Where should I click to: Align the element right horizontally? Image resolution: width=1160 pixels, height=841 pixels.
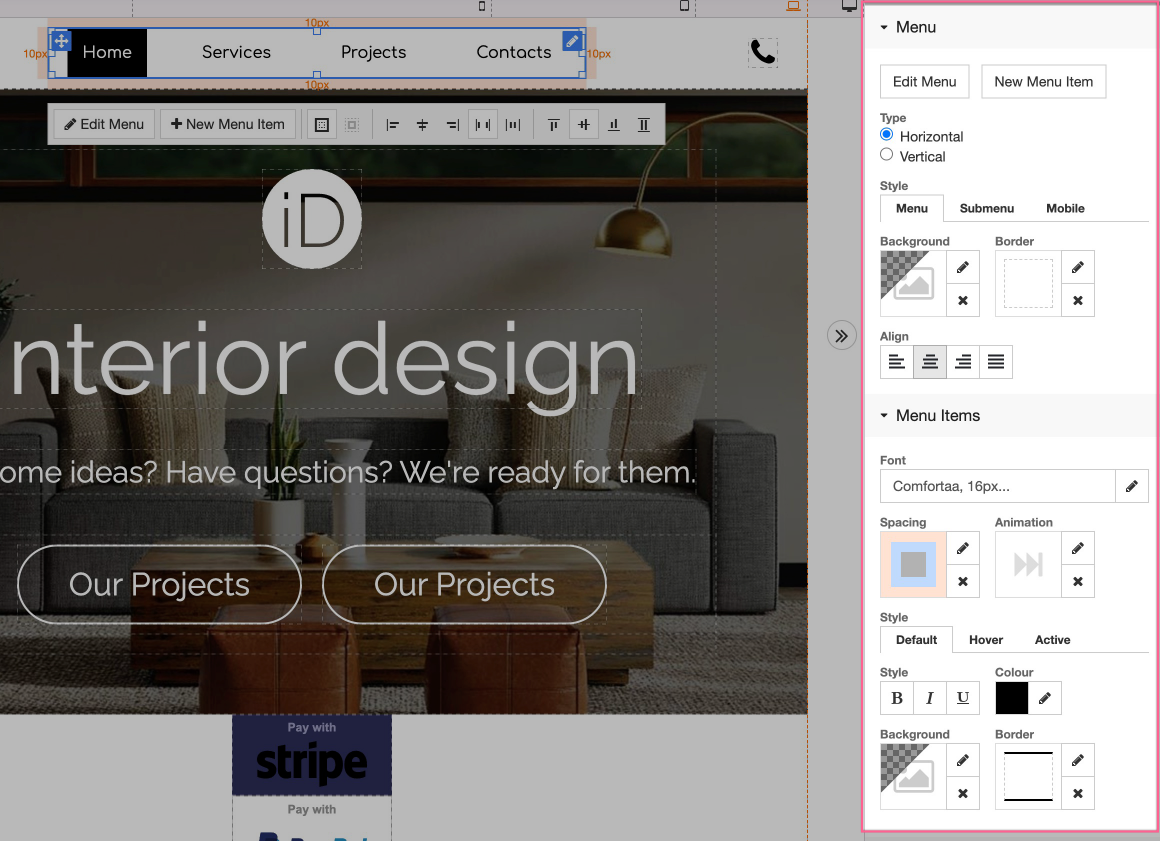pos(453,124)
